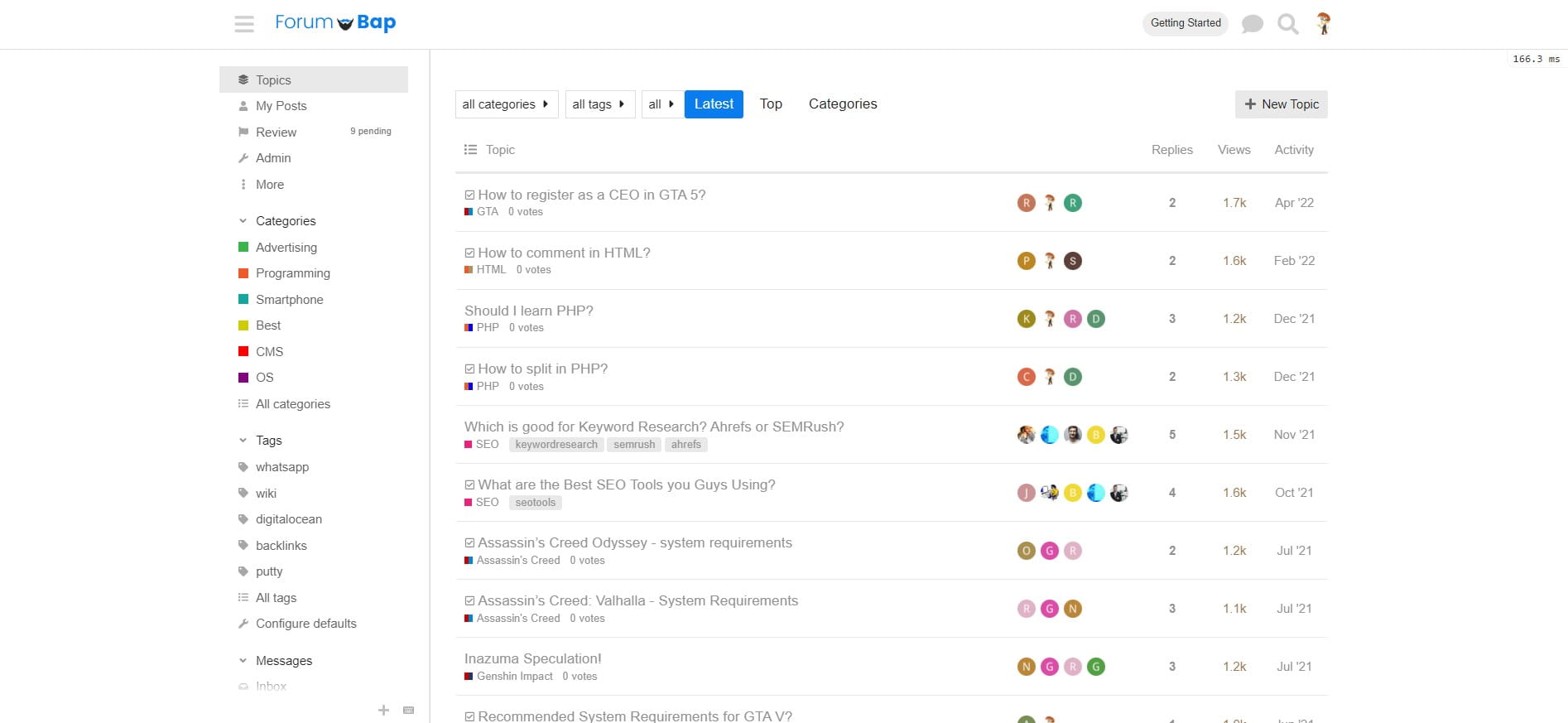
Task: Click the keyboard shortcuts icon in sidebar
Action: click(x=408, y=710)
